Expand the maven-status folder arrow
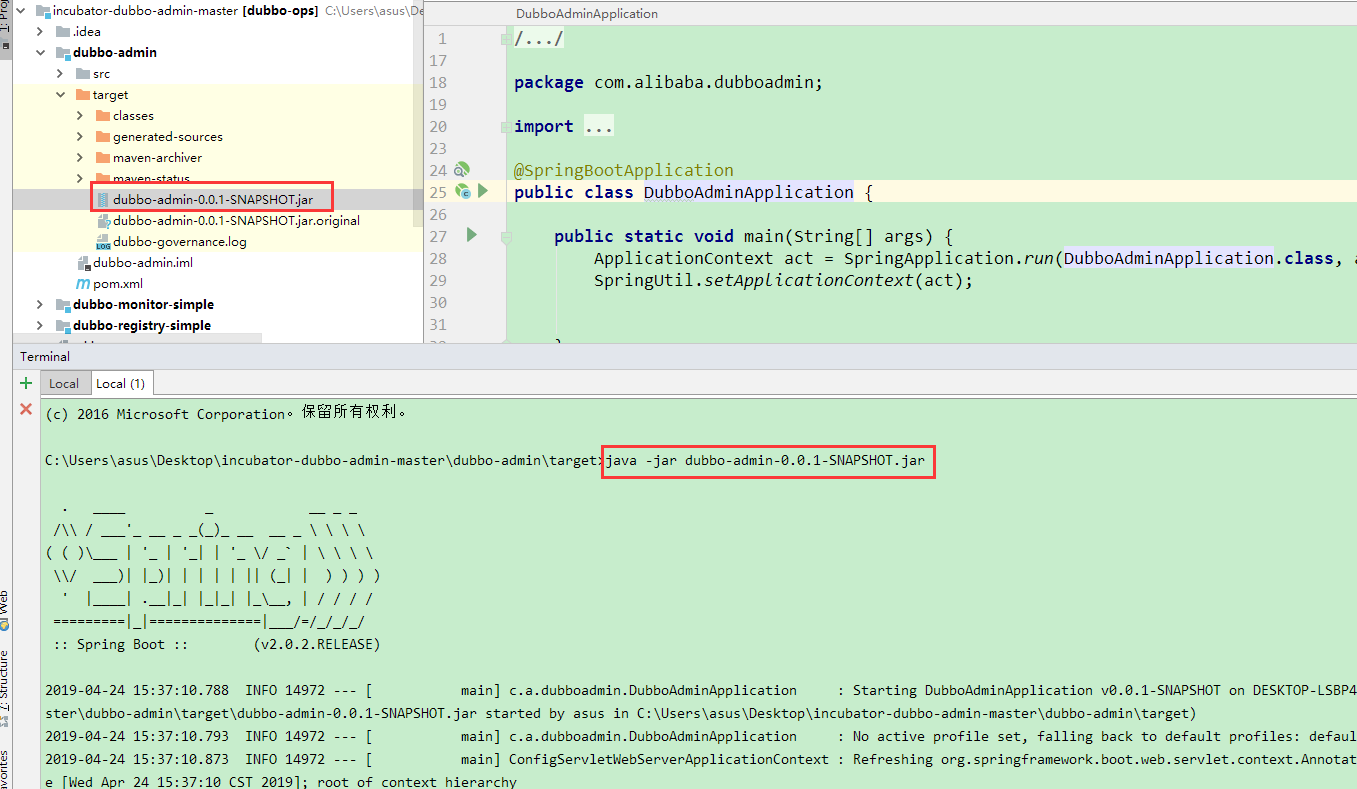This screenshot has width=1357, height=789. tap(80, 179)
